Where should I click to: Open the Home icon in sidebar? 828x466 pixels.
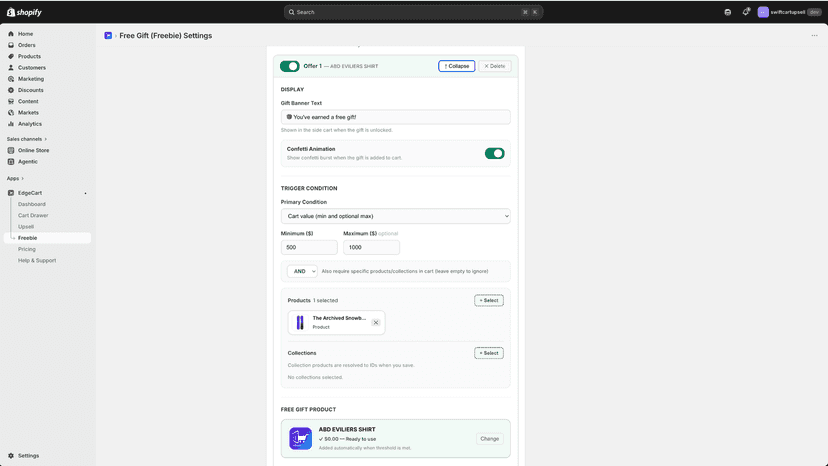coord(11,34)
